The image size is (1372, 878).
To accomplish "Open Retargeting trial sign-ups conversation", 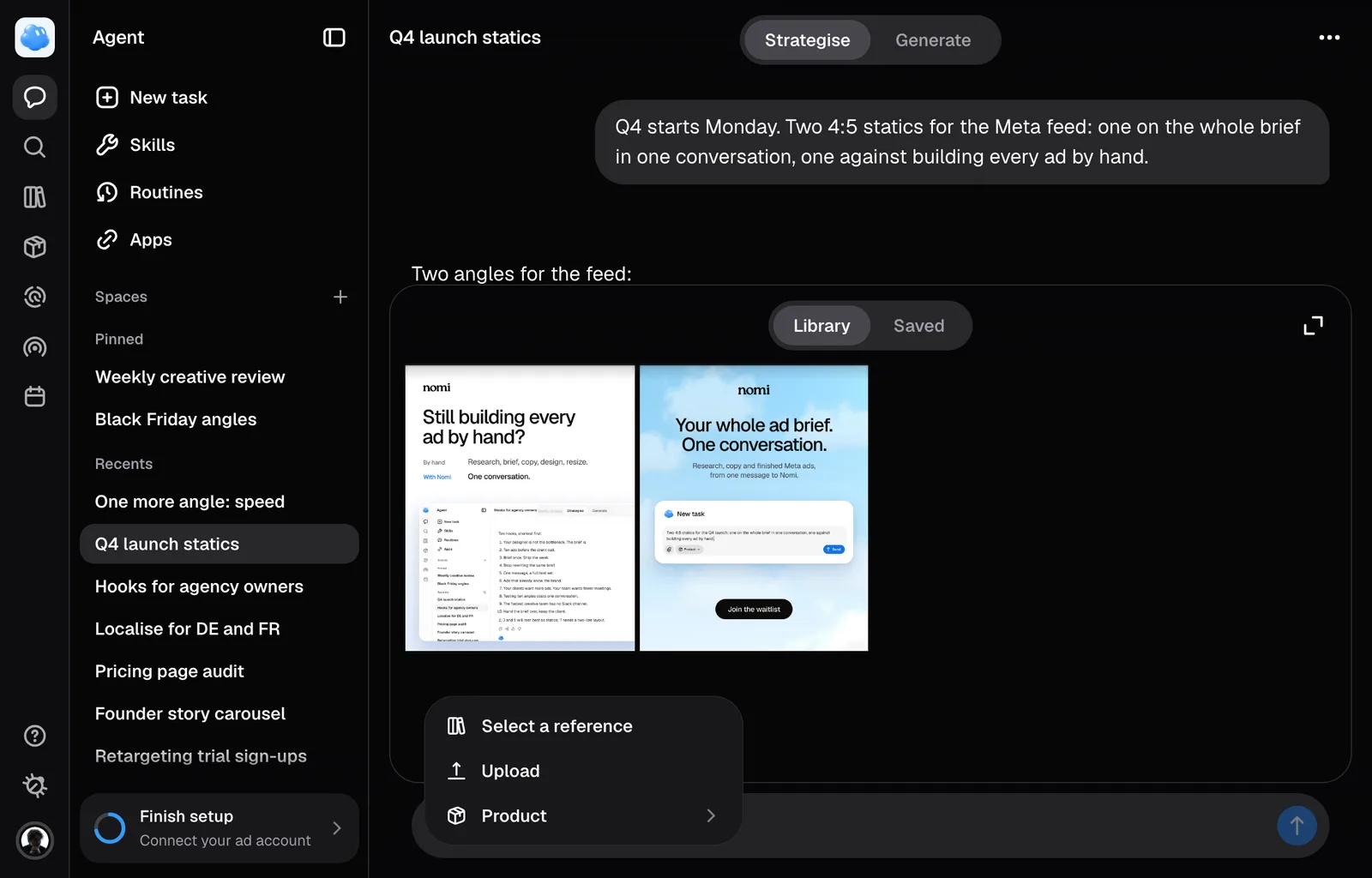I will [x=220, y=756].
